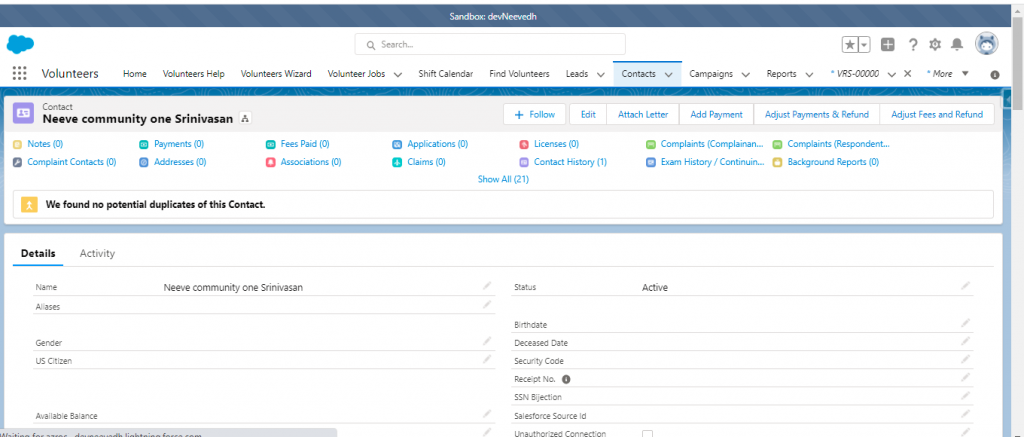1024x437 pixels.
Task: Go to the Home tab
Action: (135, 74)
